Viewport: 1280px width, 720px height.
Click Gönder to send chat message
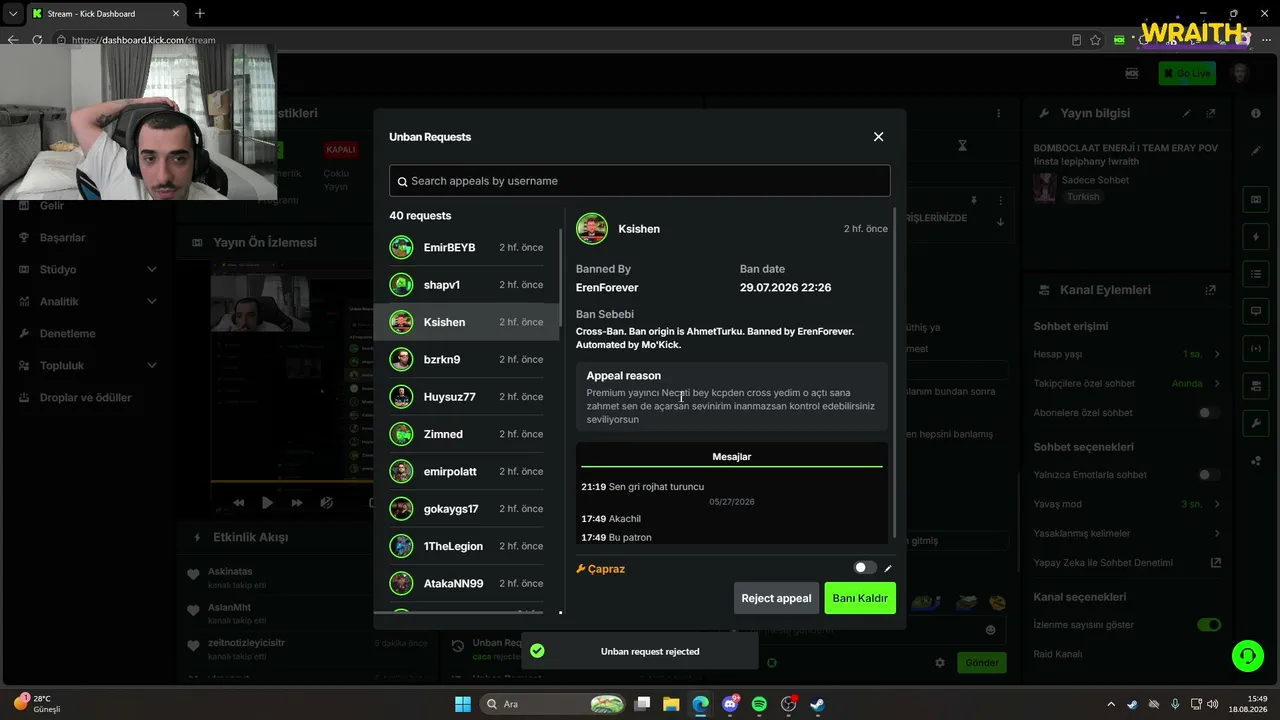coord(982,663)
